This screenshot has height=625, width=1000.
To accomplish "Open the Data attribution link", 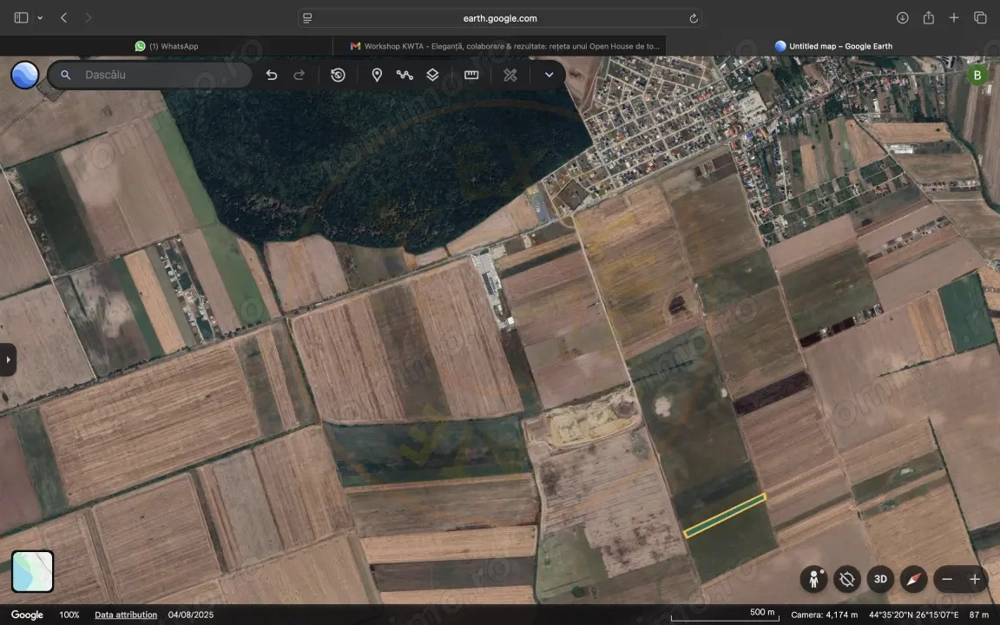I will [126, 614].
